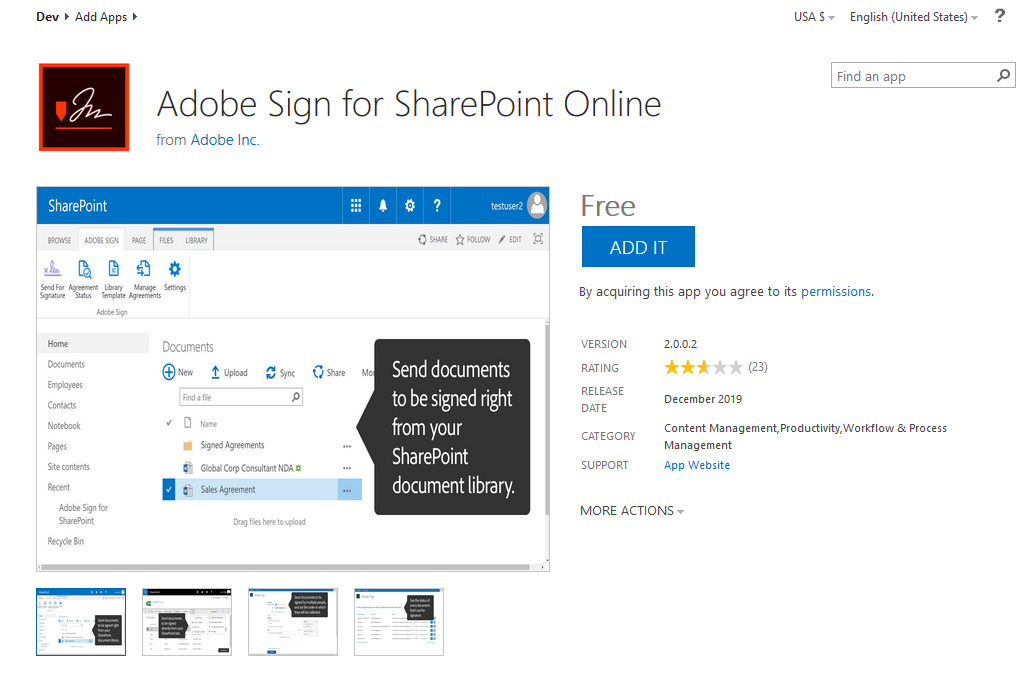Click the New document plus icon
Viewport: 1031px width, 678px height.
coord(168,370)
